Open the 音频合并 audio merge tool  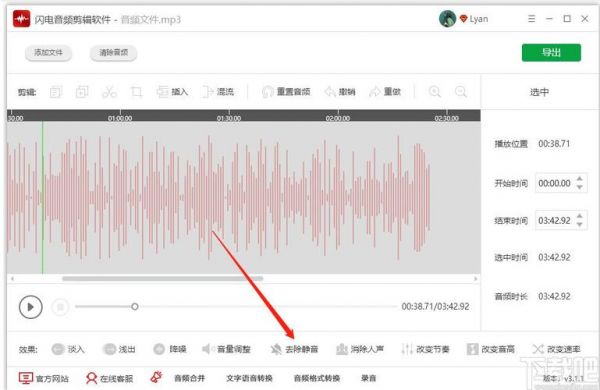[x=189, y=378]
